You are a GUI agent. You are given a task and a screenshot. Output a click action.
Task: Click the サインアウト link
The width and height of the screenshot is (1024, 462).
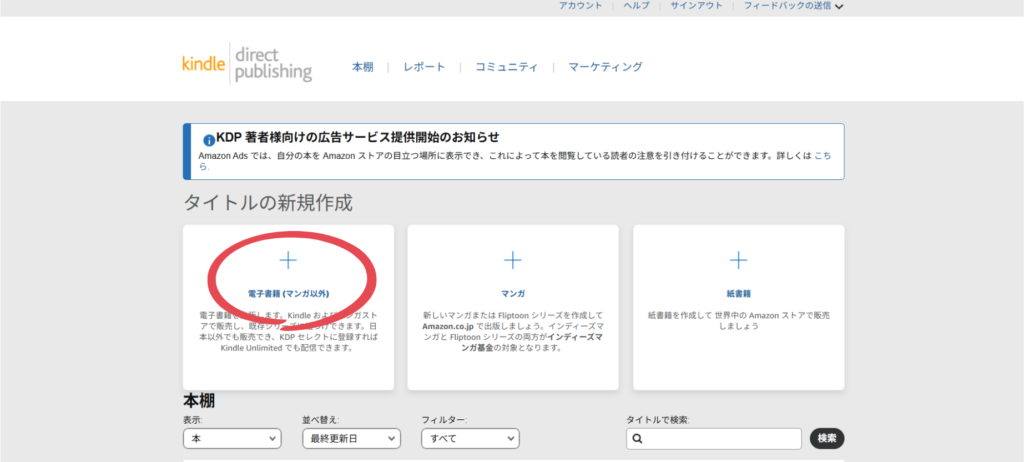coord(696,6)
